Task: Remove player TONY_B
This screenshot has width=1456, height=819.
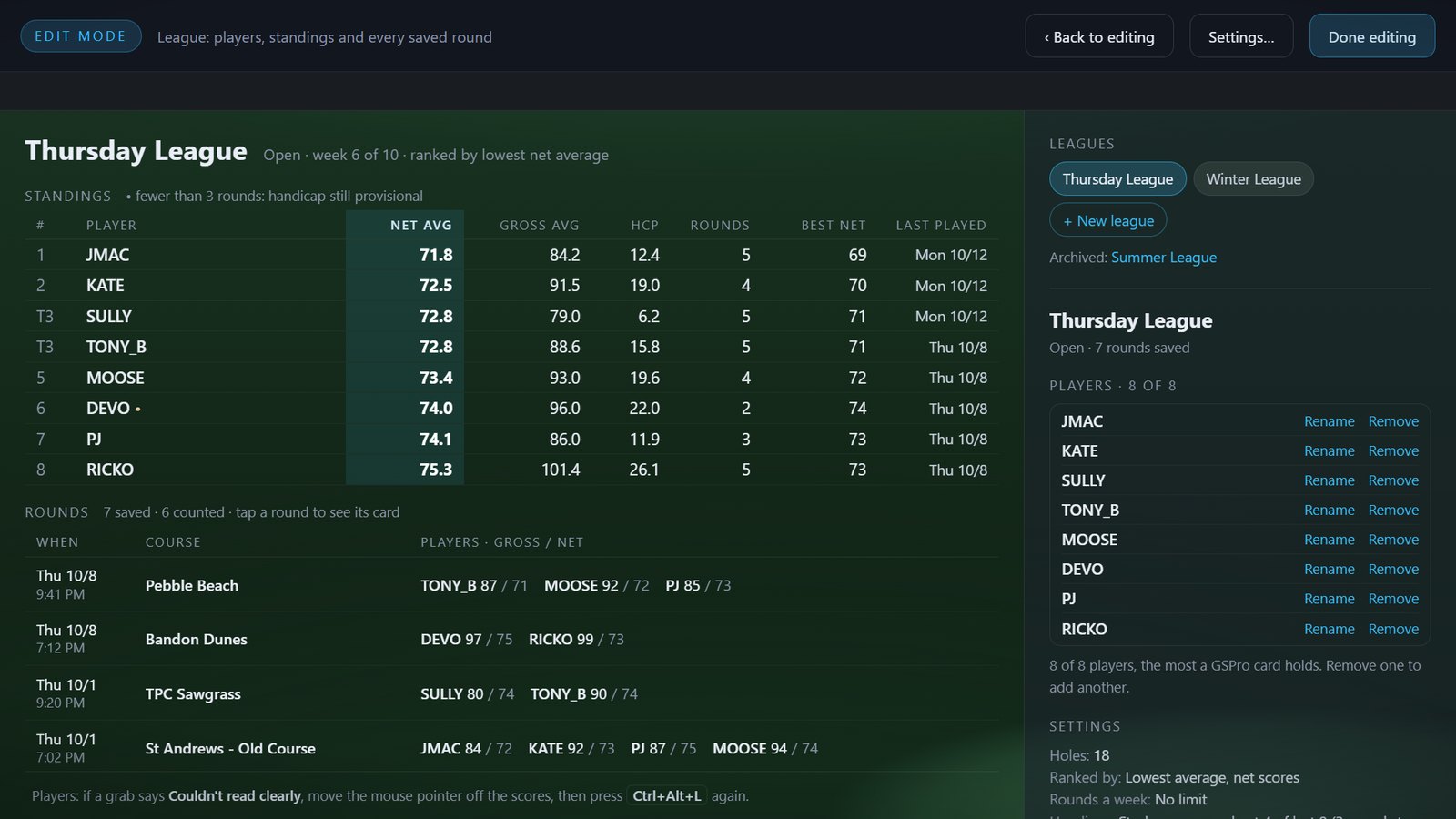Action: [x=1393, y=510]
